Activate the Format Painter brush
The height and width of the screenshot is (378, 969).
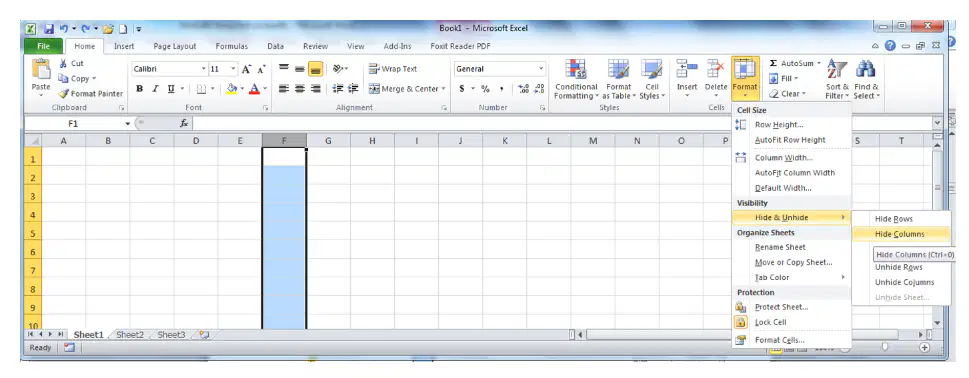click(64, 94)
